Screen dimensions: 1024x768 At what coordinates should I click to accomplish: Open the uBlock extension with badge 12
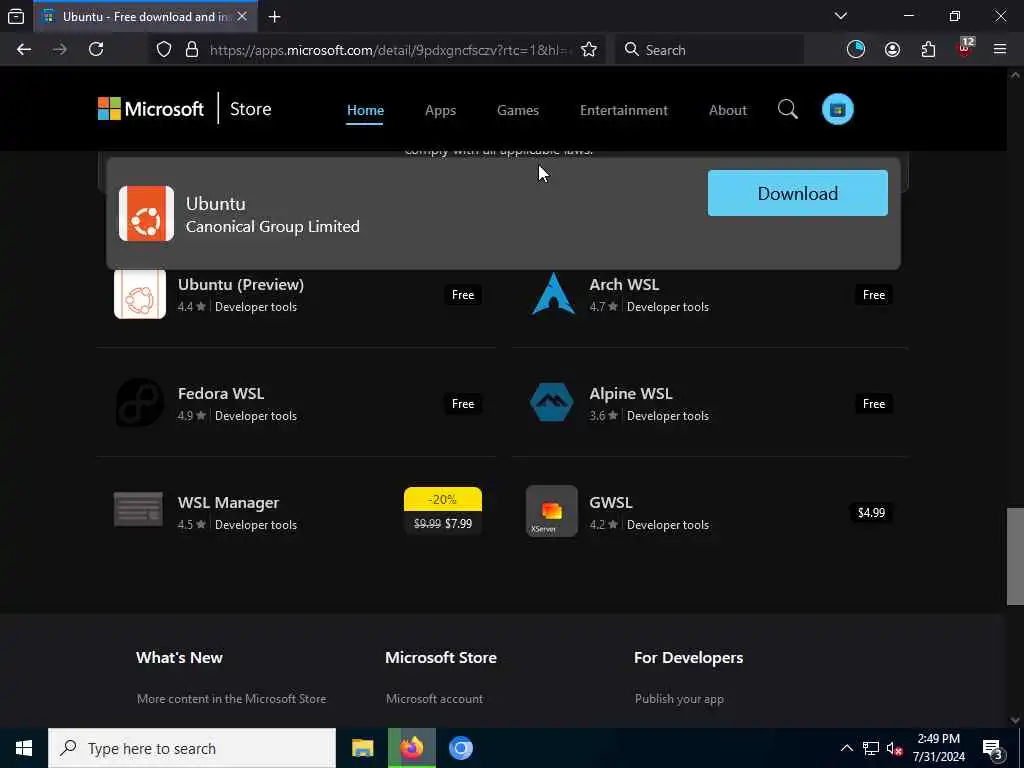click(965, 48)
